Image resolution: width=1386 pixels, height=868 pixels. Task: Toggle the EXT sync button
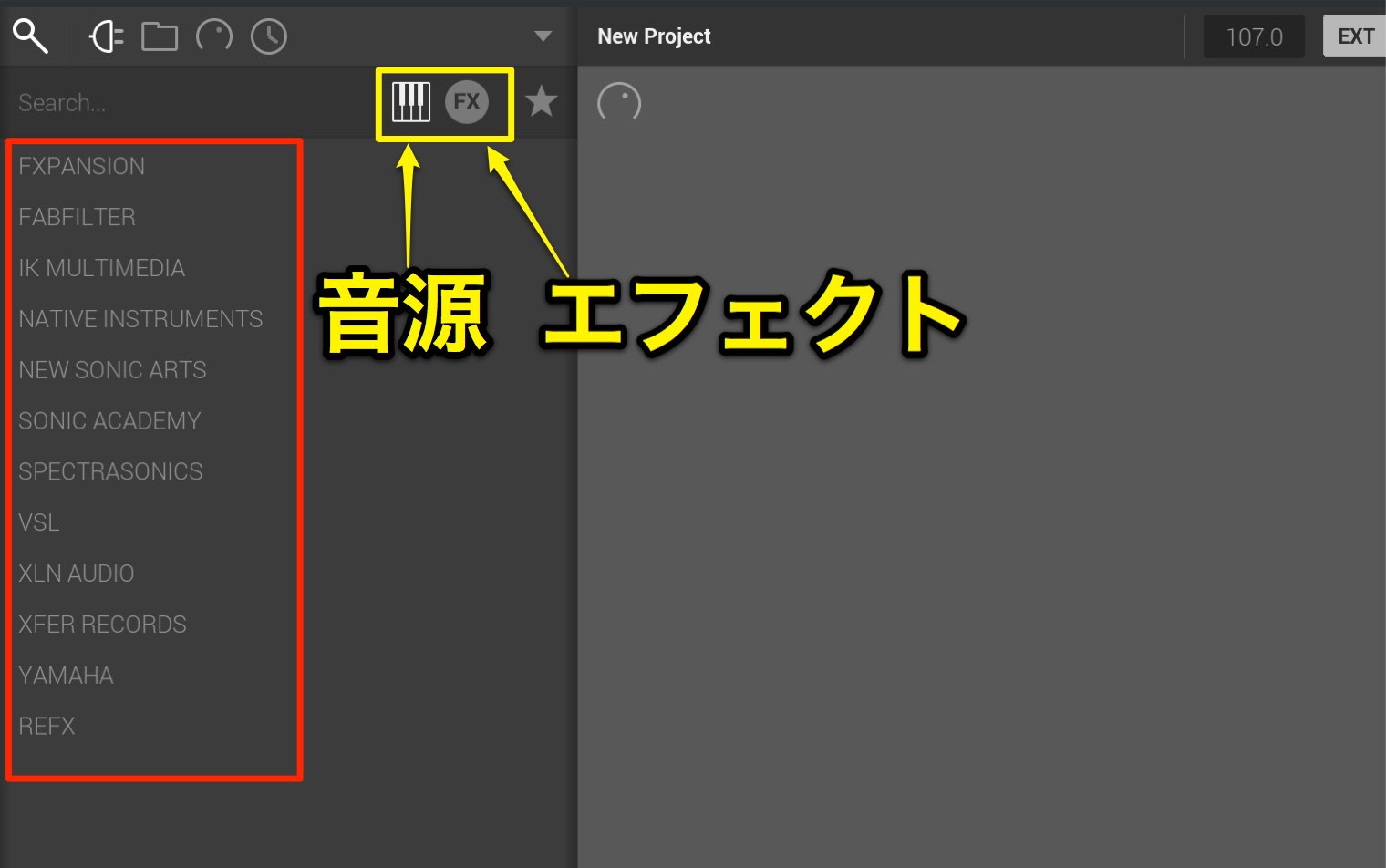pos(1355,36)
